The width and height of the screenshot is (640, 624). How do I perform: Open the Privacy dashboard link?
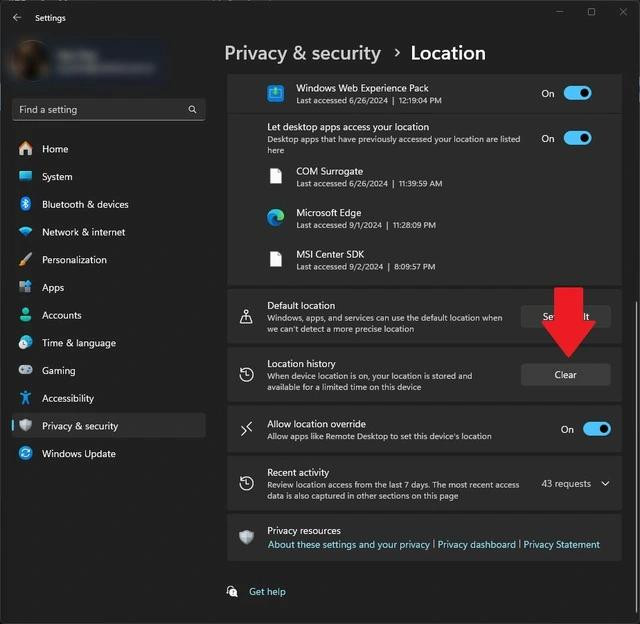click(x=477, y=545)
